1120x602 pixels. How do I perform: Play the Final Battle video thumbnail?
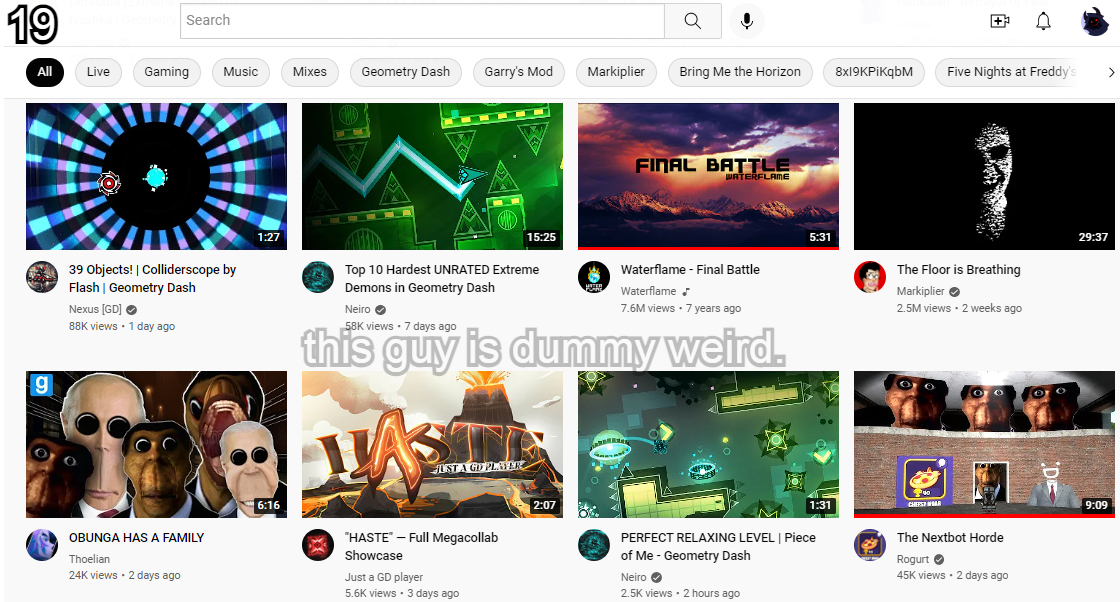point(708,176)
